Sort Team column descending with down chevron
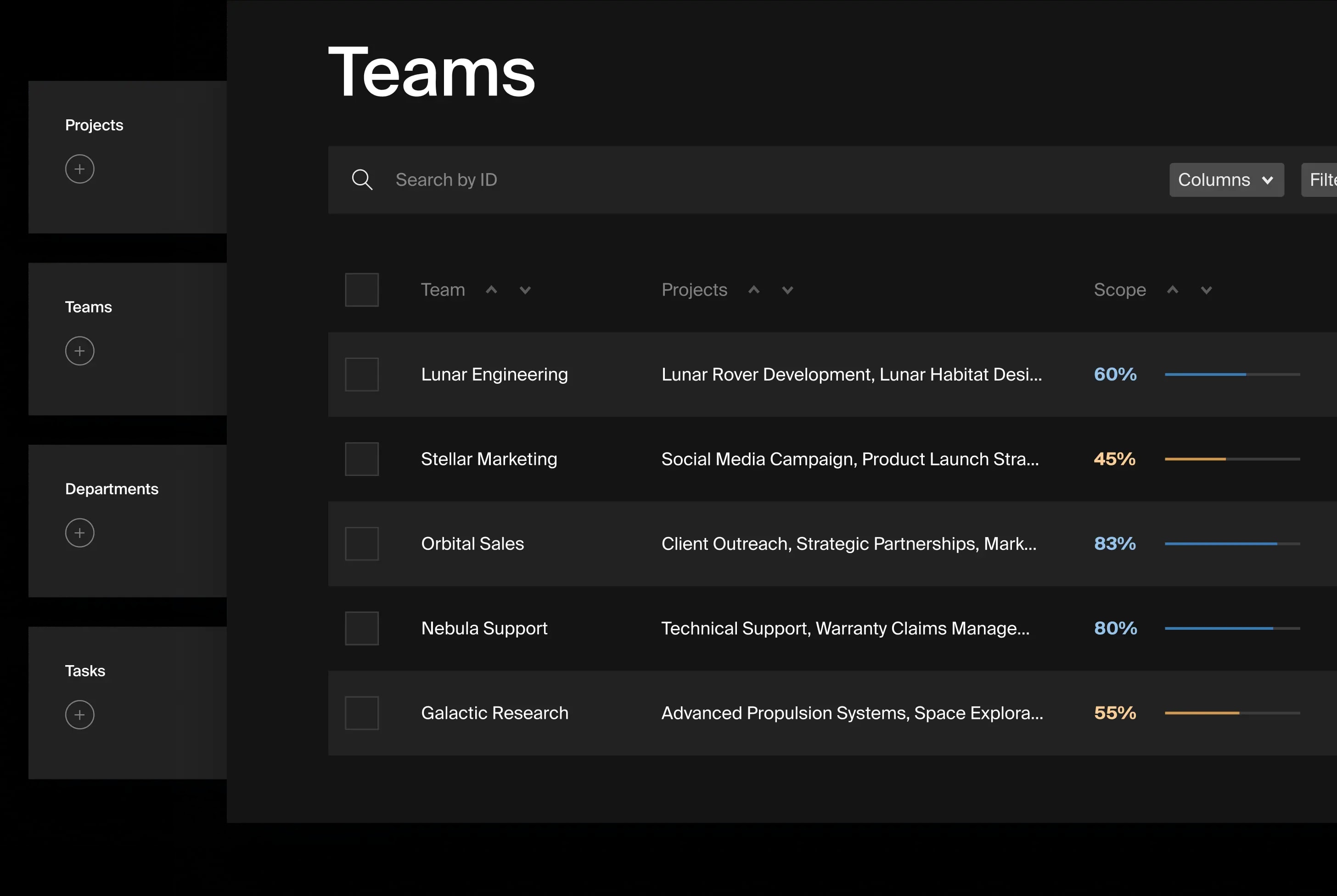 [525, 290]
